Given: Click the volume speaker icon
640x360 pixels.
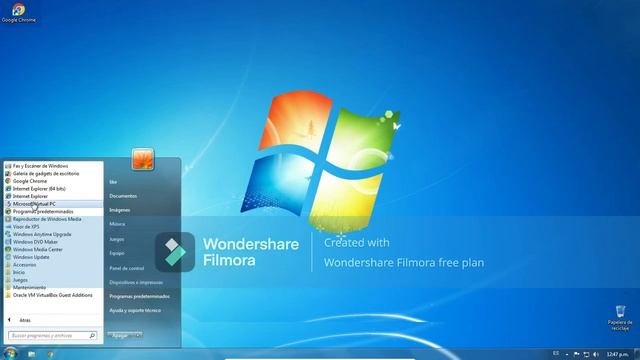Looking at the screenshot, I should (x=596, y=354).
